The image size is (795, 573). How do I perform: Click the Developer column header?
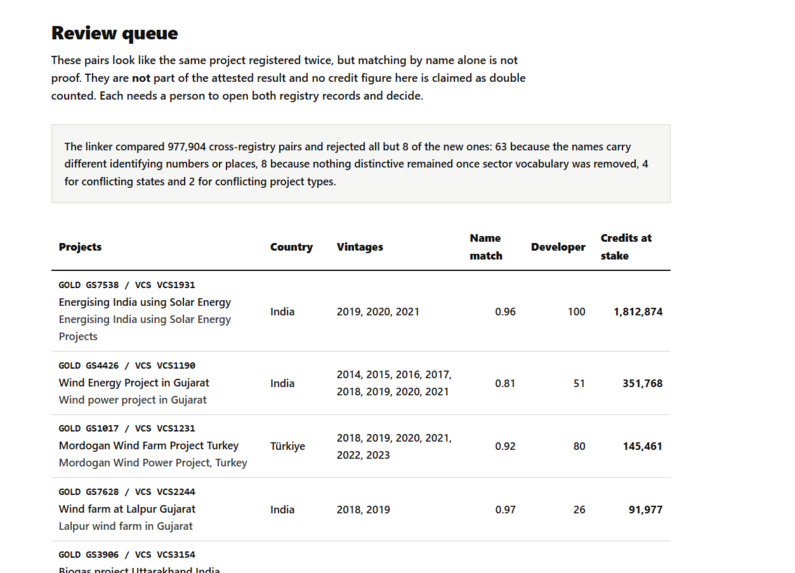click(558, 247)
